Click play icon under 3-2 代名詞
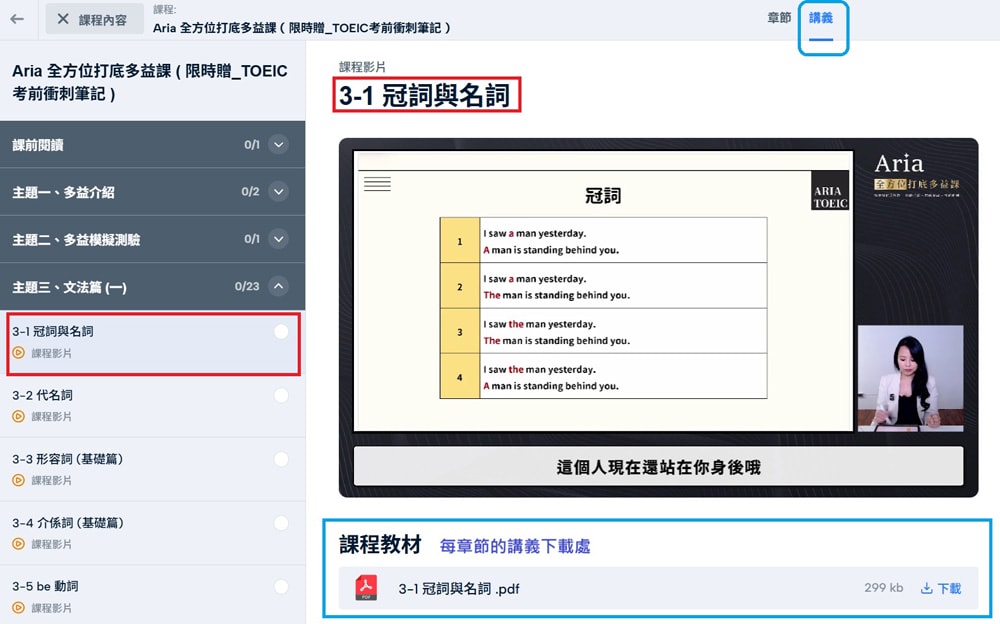1000x624 pixels. [18, 417]
